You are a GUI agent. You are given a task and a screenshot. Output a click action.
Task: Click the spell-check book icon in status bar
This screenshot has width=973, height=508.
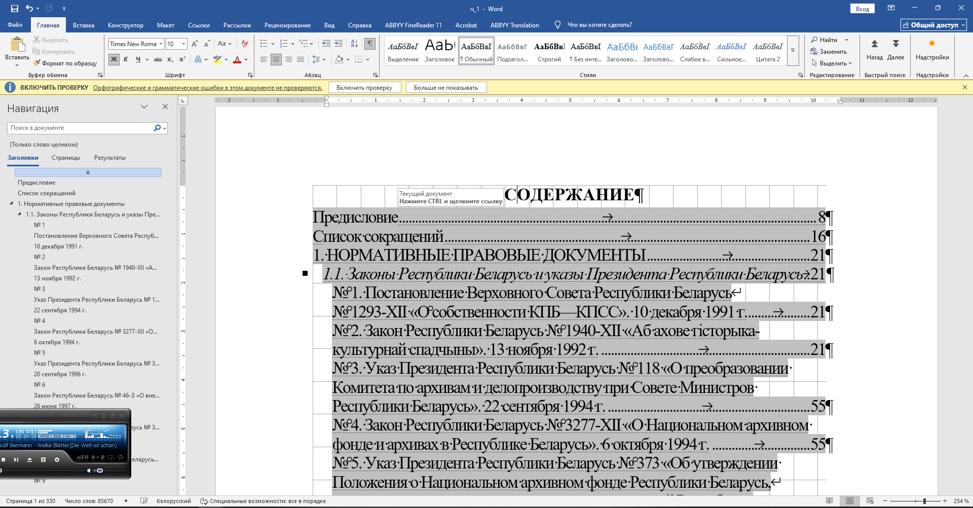(144, 501)
